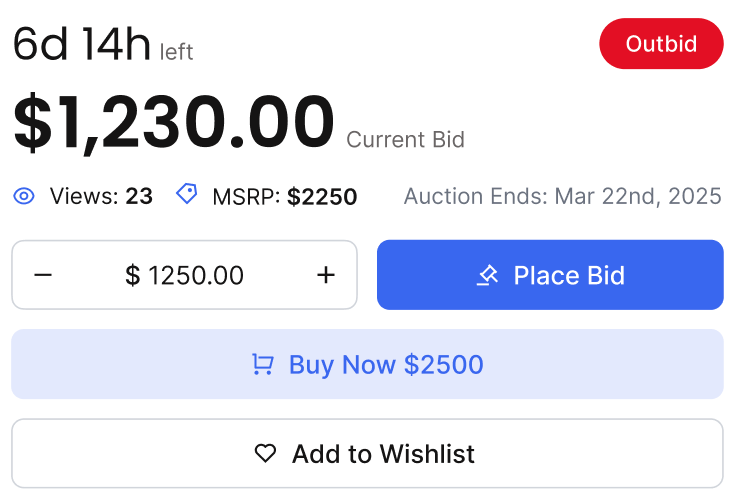Image resolution: width=736 pixels, height=504 pixels.
Task: Decrease the bid with the minus button
Action: [43, 275]
